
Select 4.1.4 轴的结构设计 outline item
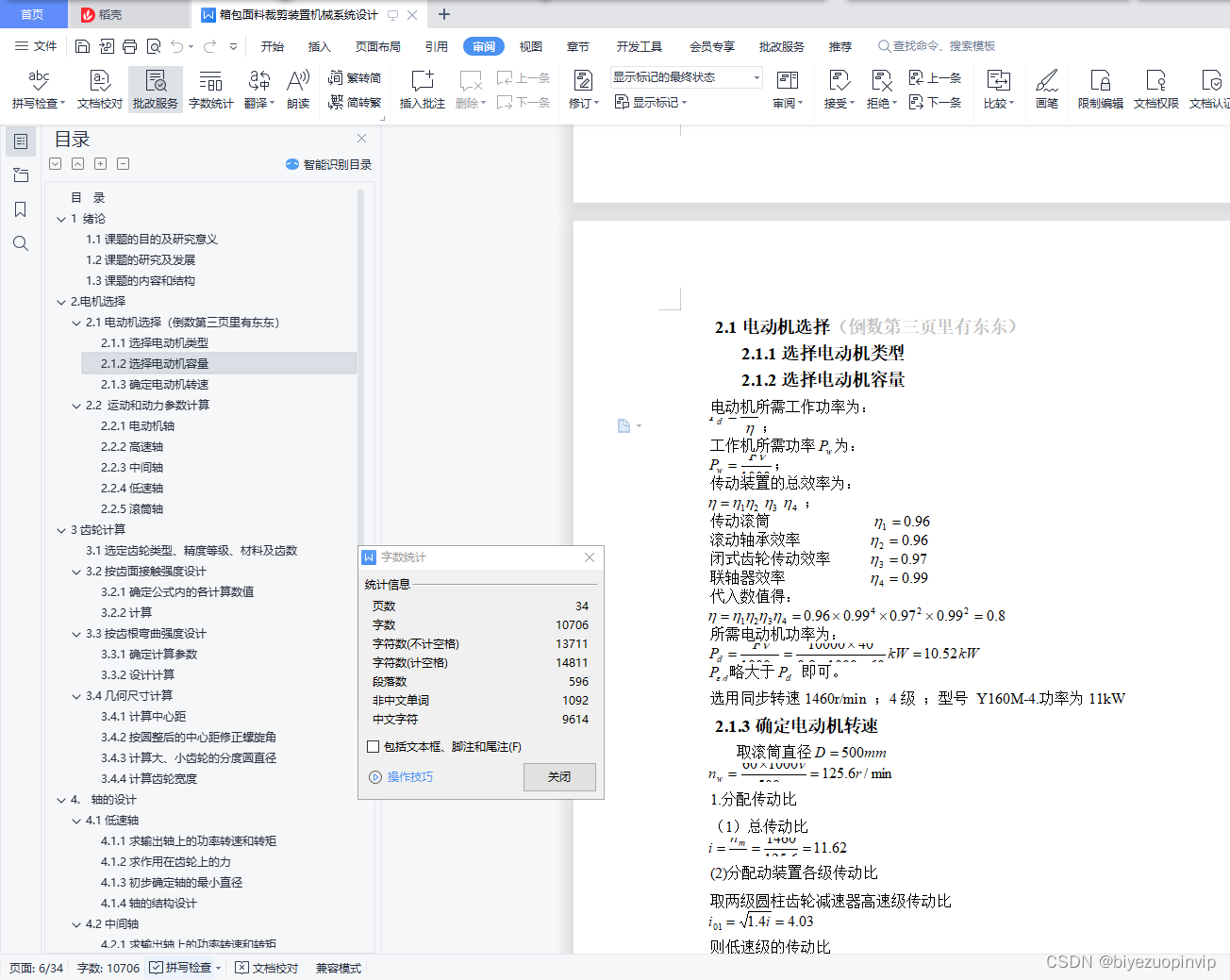(149, 904)
